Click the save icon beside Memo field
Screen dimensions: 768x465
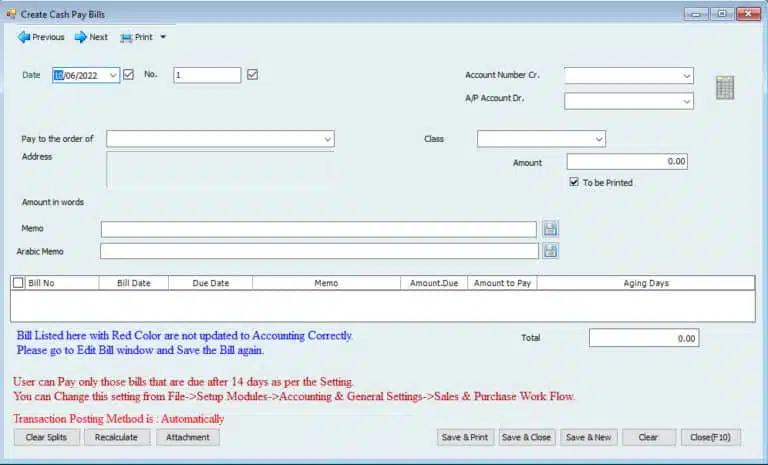pyautogui.click(x=550, y=229)
